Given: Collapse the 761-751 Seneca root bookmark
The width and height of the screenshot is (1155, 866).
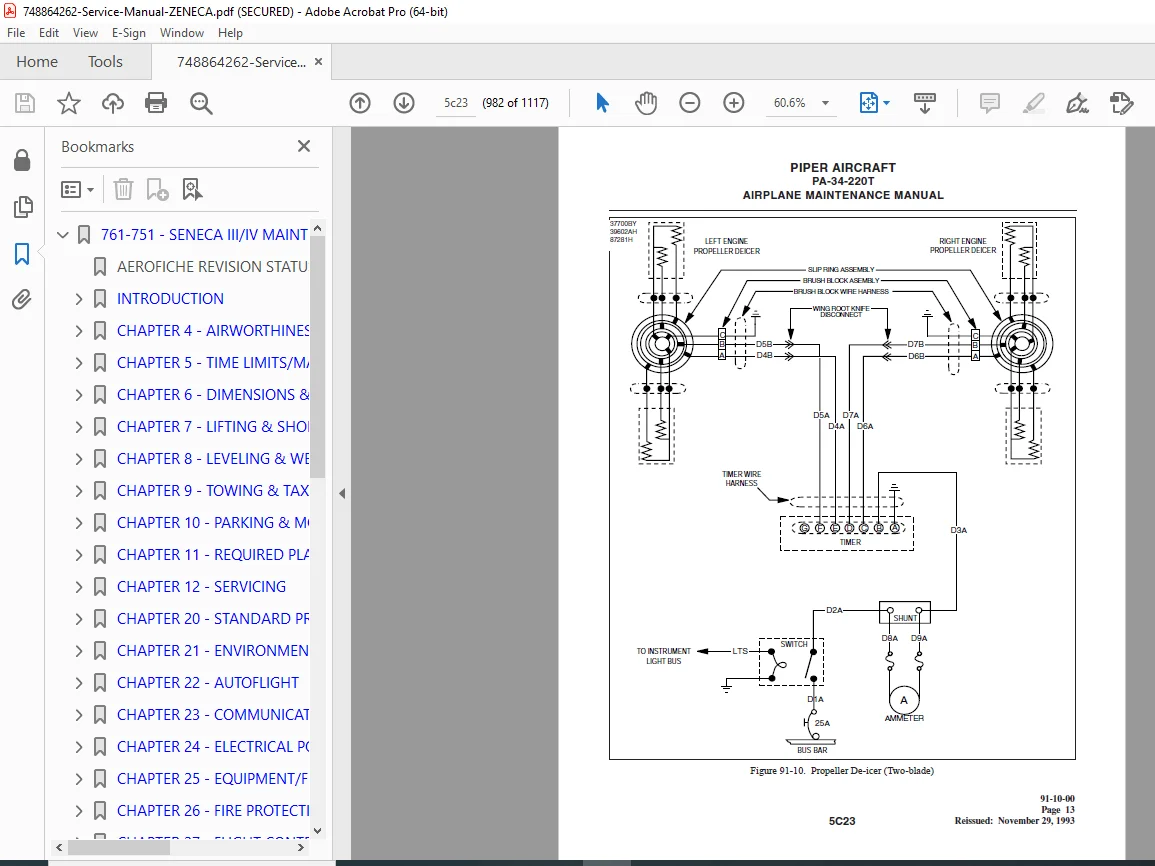Looking at the screenshot, I should click(x=63, y=235).
